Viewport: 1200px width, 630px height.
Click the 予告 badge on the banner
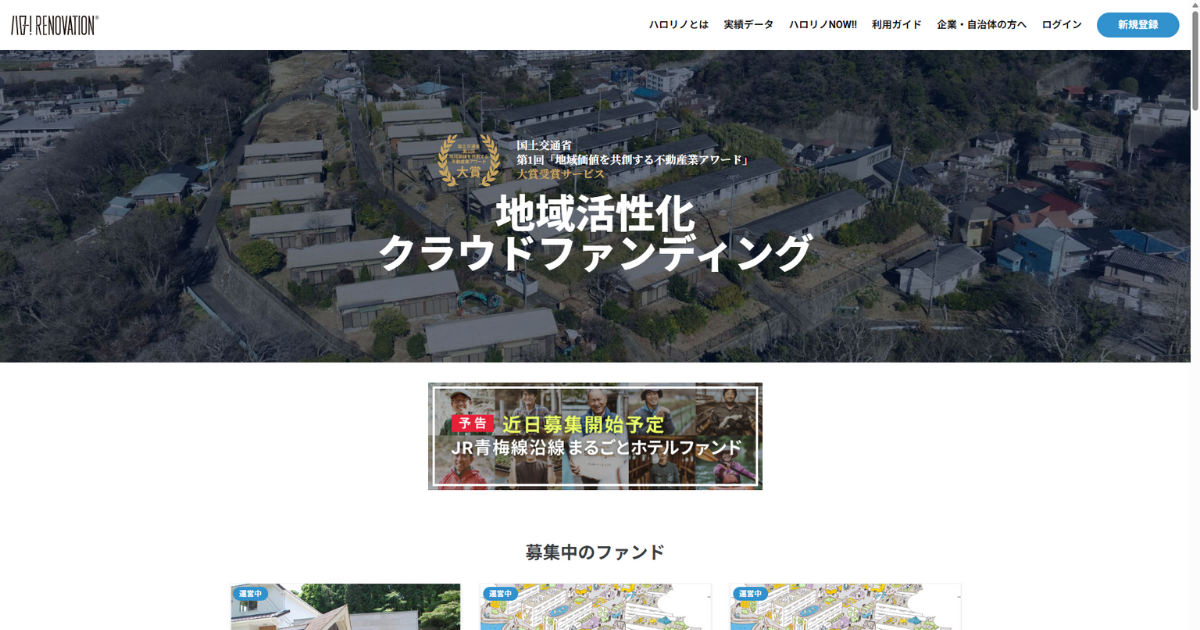[472, 424]
